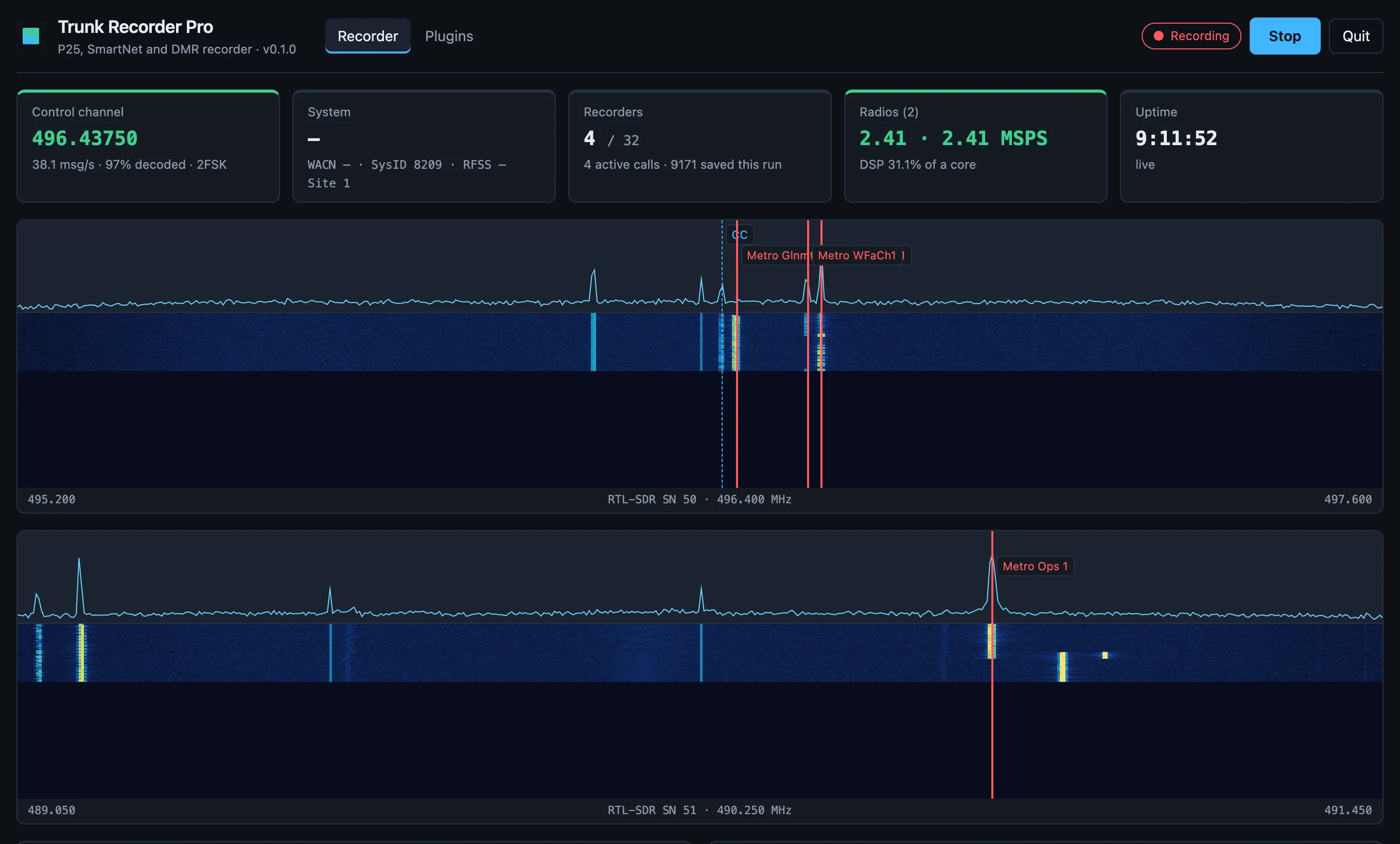Click the Trunk Recorder Pro logo icon
This screenshot has width=1400, height=844.
point(31,36)
